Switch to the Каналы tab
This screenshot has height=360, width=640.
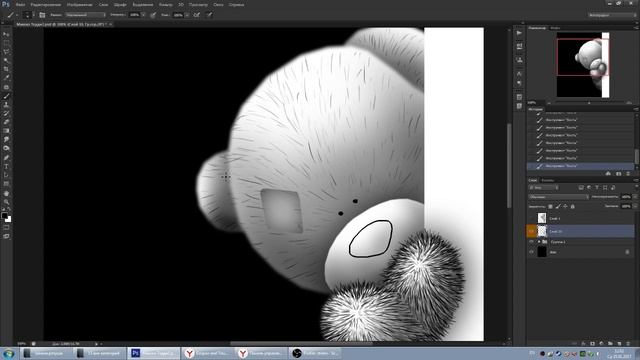547,180
